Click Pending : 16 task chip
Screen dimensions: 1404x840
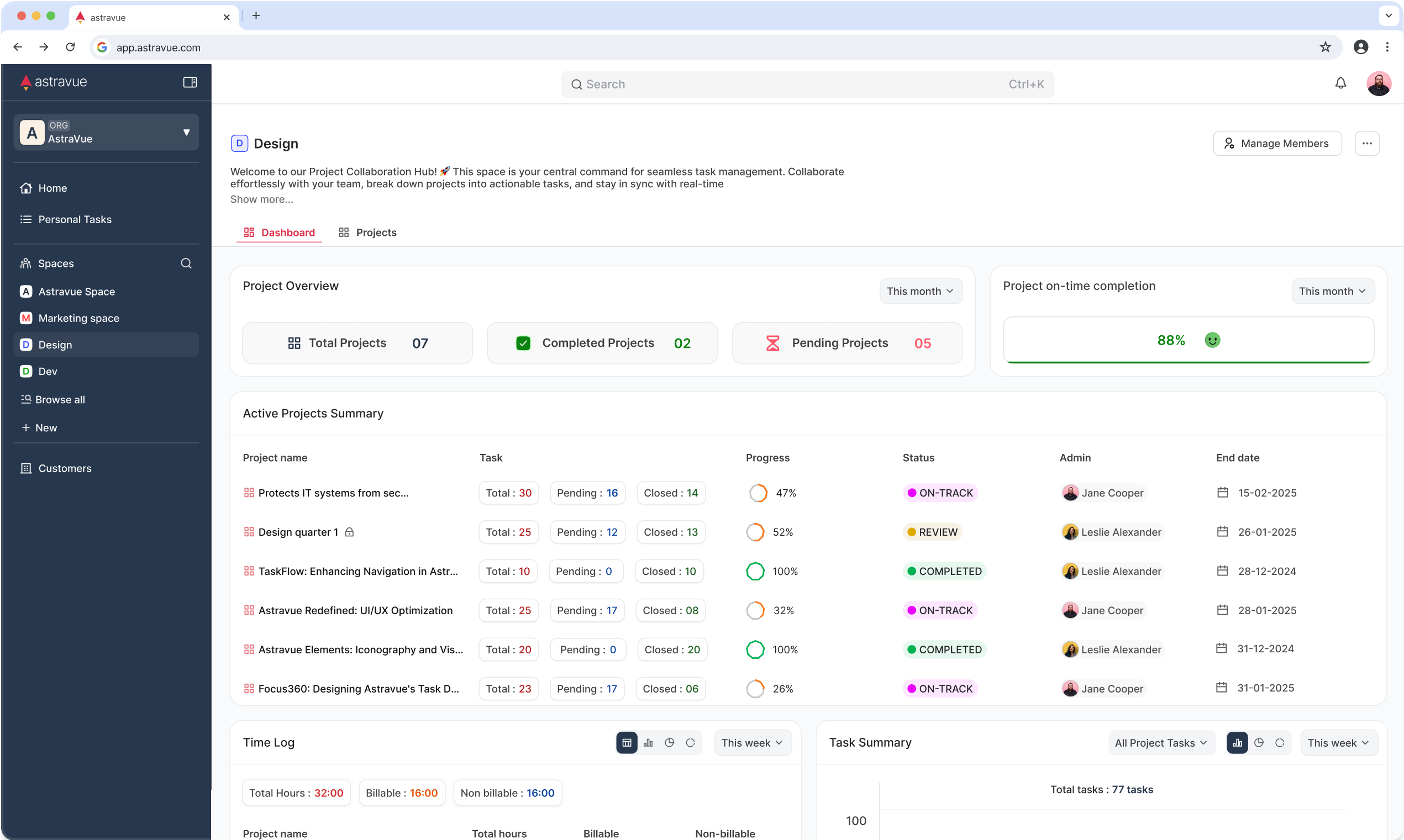tap(587, 493)
